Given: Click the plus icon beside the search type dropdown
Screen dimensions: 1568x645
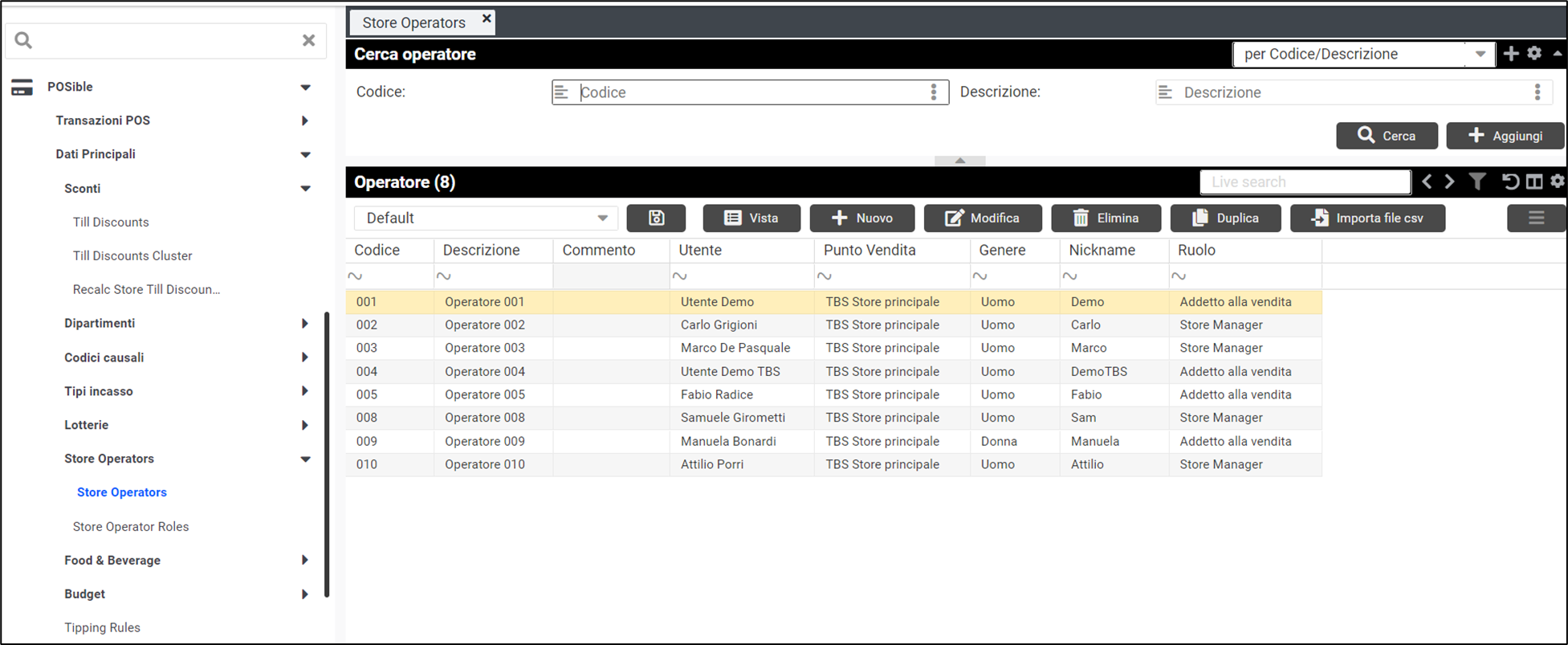Looking at the screenshot, I should (x=1511, y=54).
